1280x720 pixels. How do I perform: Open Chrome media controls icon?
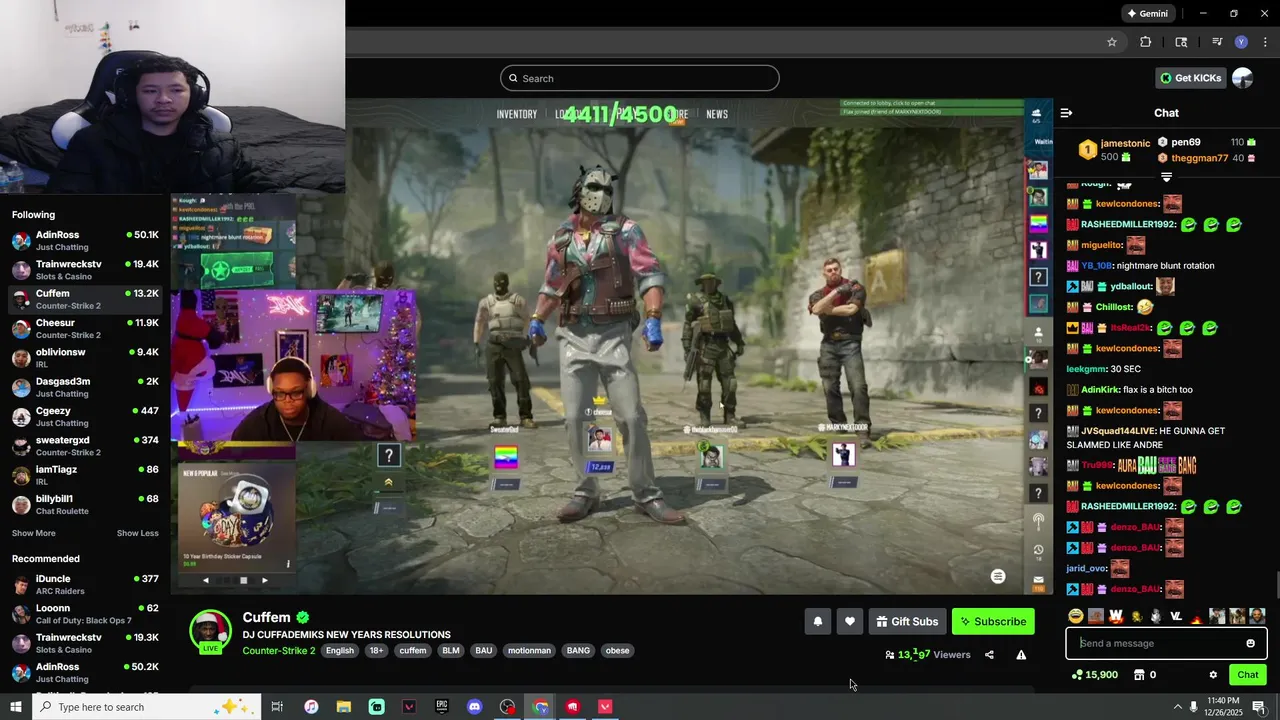[1217, 42]
